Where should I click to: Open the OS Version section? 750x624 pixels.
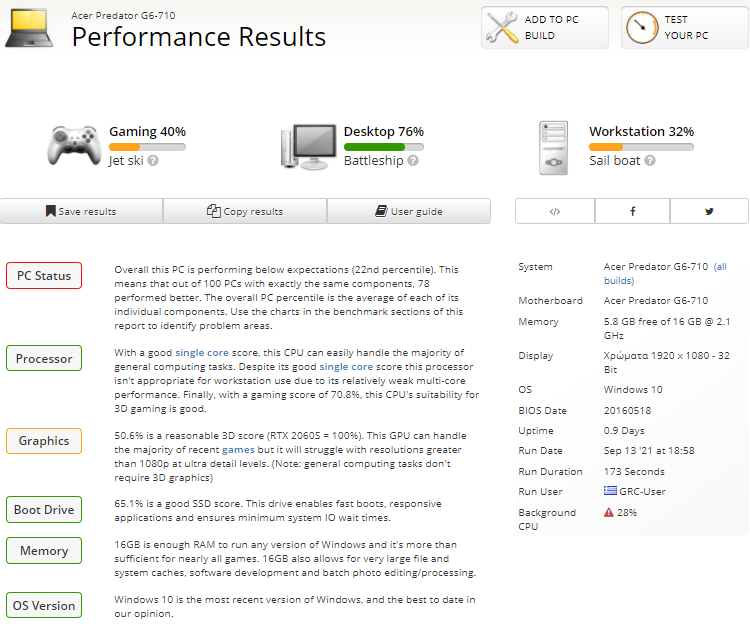point(44,606)
